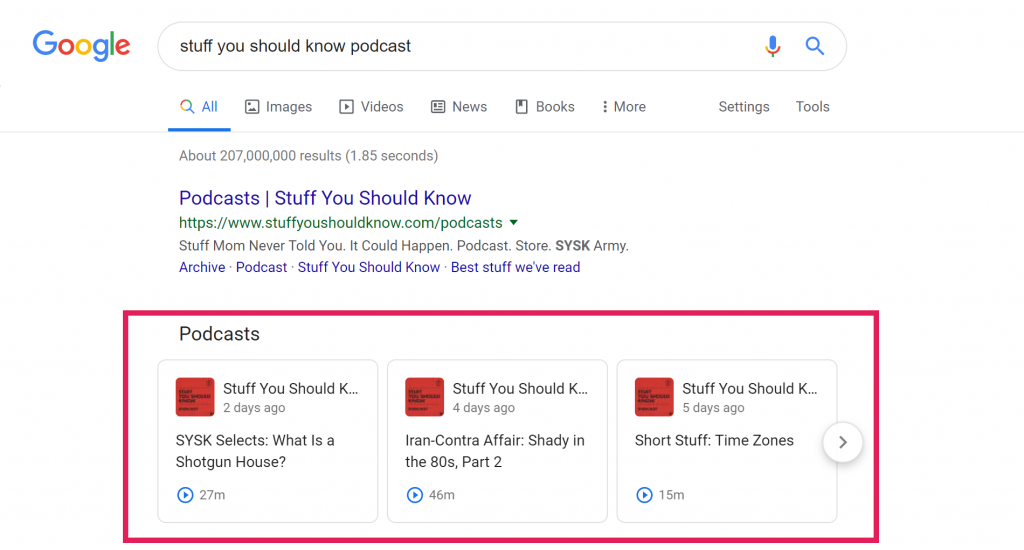
Task: Open the Books tab
Action: pos(545,106)
